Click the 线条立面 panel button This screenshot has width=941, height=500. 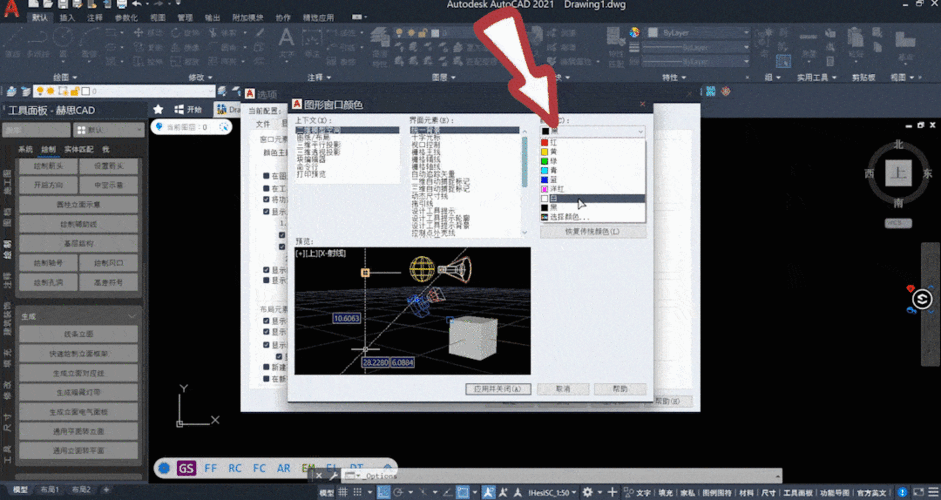click(x=79, y=334)
